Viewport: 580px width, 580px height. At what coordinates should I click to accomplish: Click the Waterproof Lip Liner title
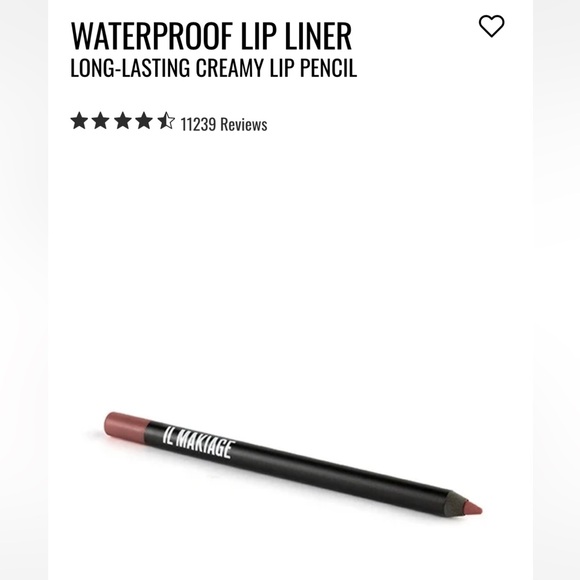(211, 36)
